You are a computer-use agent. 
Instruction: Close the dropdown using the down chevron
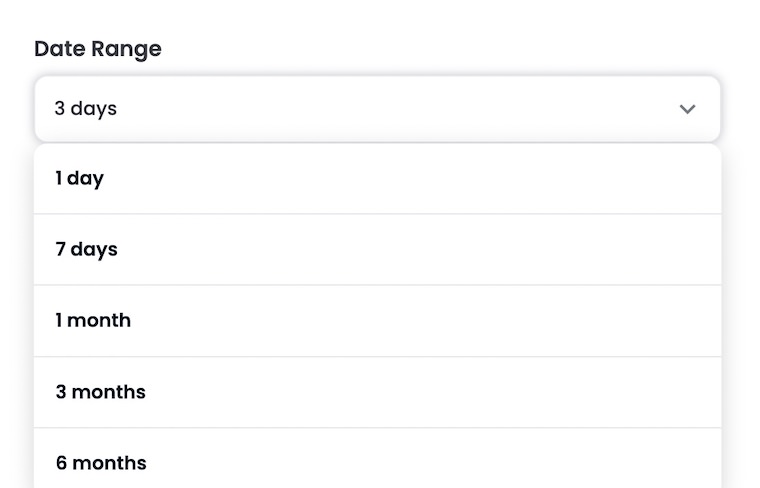click(x=687, y=109)
